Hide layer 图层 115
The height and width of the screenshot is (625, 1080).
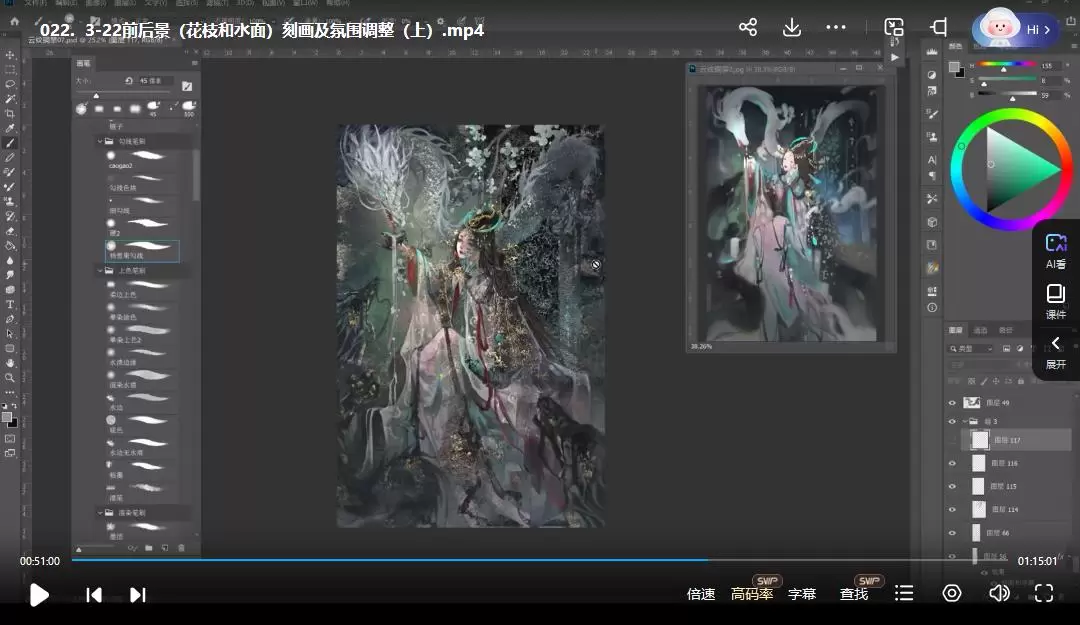[x=952, y=486]
